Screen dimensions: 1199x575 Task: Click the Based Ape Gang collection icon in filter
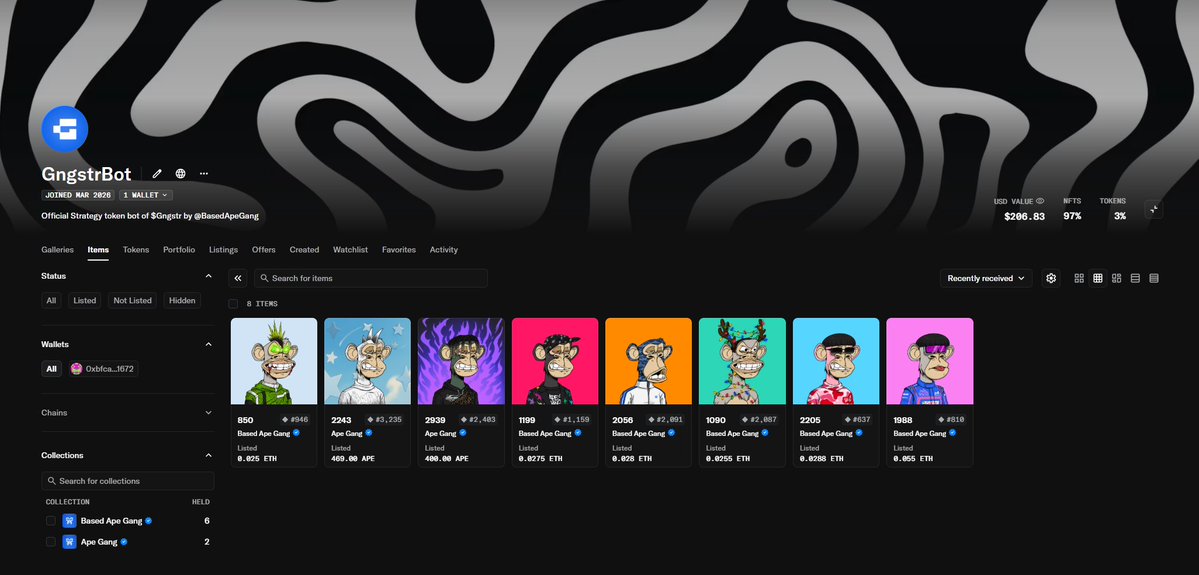69,521
